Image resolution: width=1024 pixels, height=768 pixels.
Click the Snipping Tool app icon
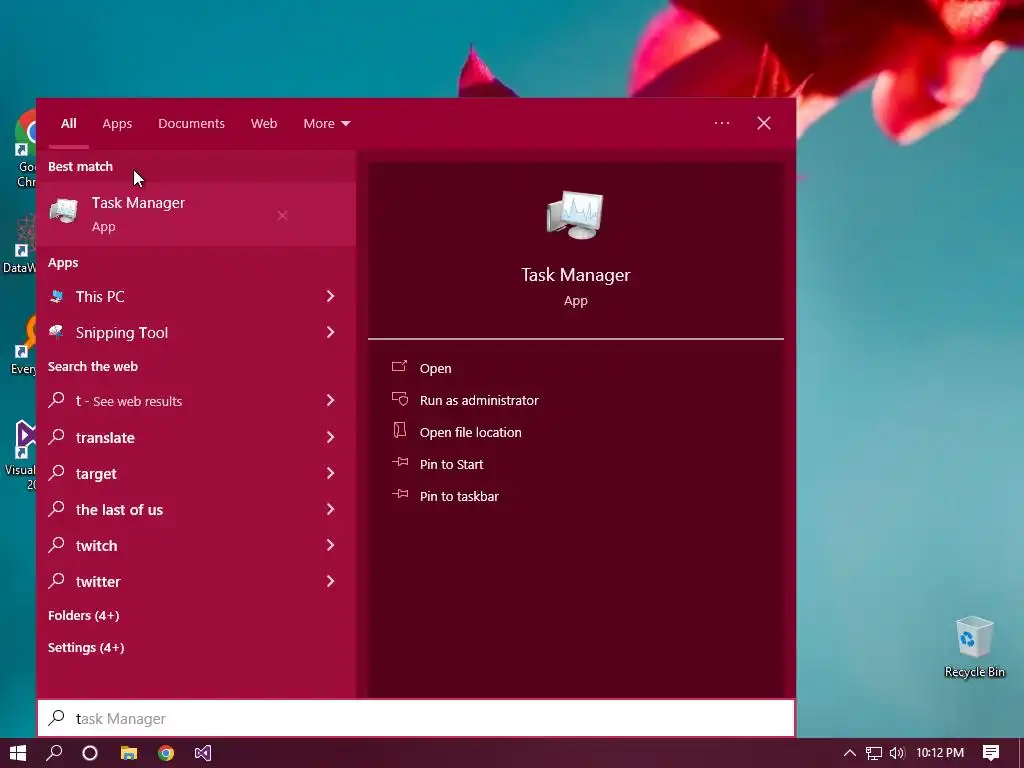point(57,332)
